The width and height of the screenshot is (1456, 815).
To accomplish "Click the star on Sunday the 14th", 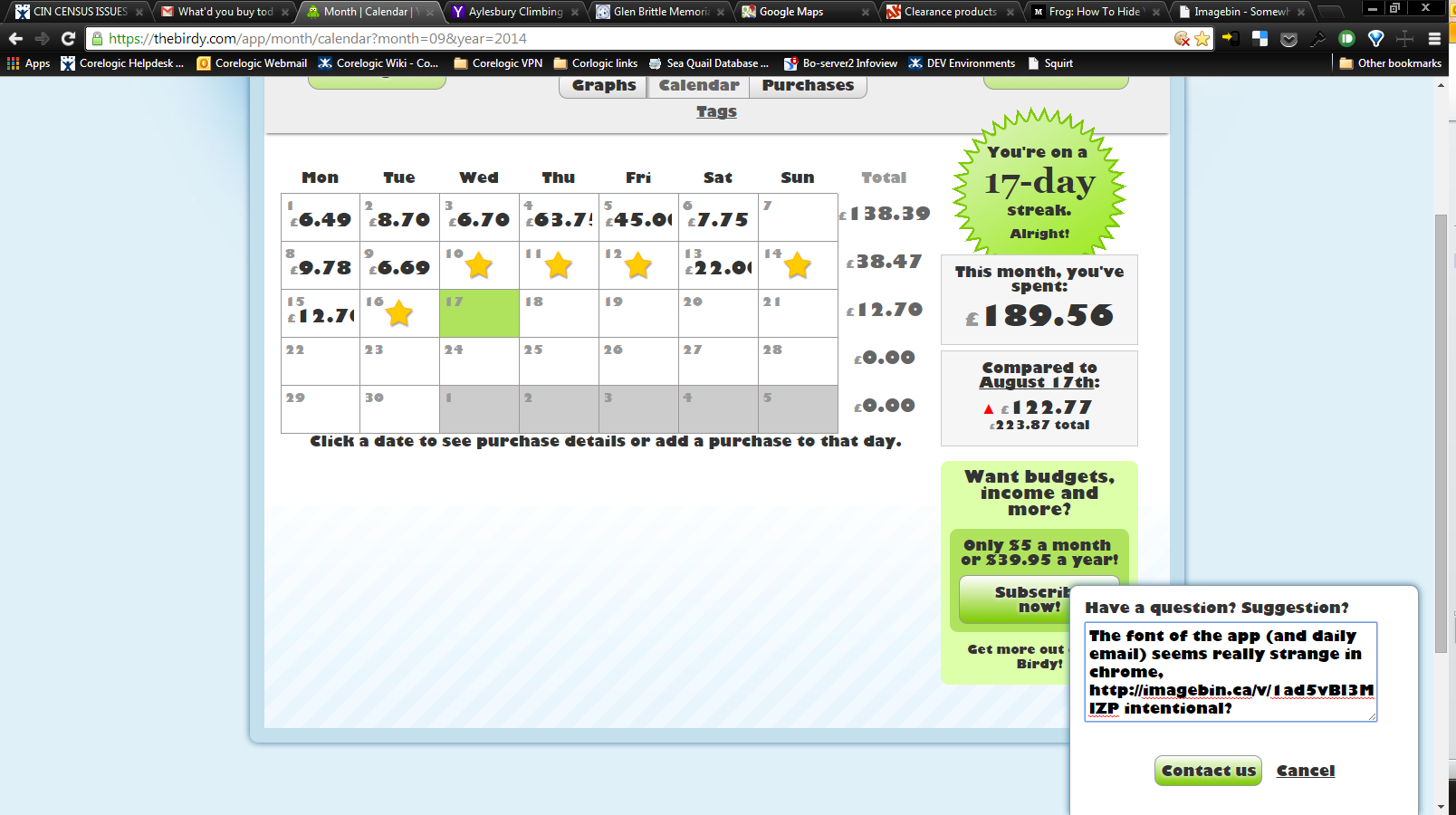I will (798, 266).
